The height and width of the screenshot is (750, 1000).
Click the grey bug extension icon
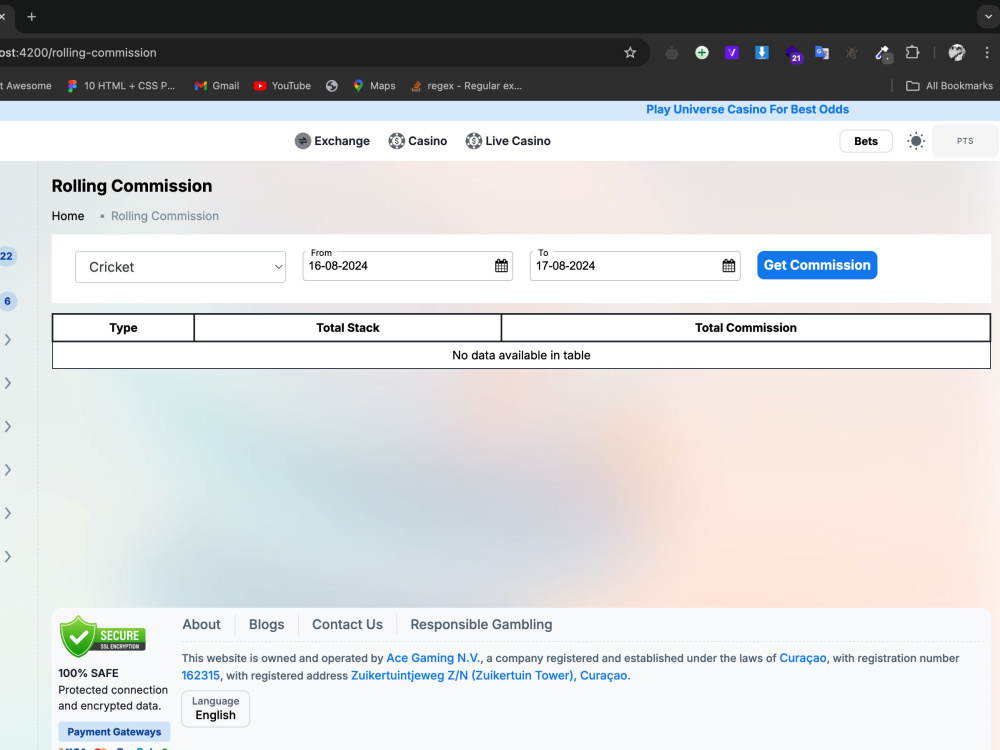[x=851, y=53]
